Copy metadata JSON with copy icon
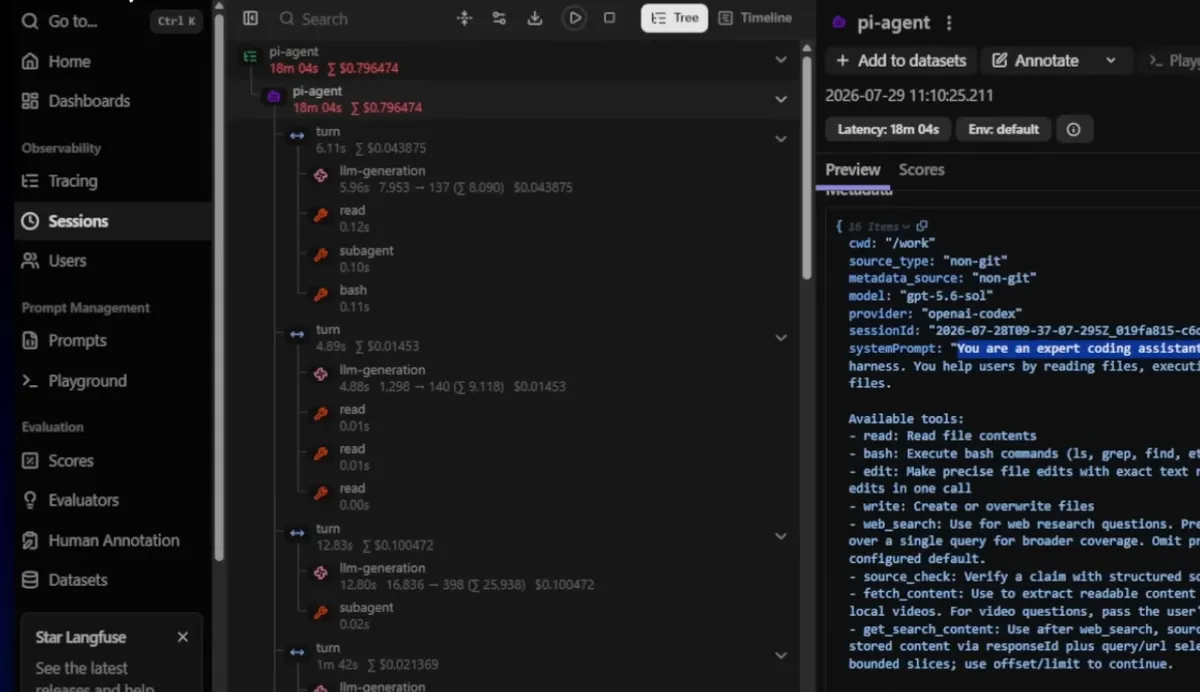The width and height of the screenshot is (1200, 692). (x=923, y=227)
